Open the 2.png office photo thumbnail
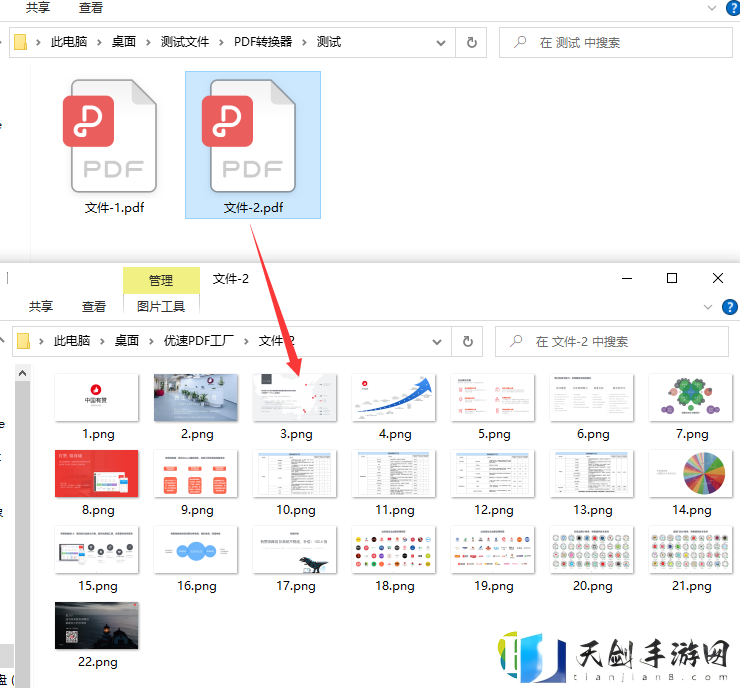The width and height of the screenshot is (740, 688). [x=196, y=397]
